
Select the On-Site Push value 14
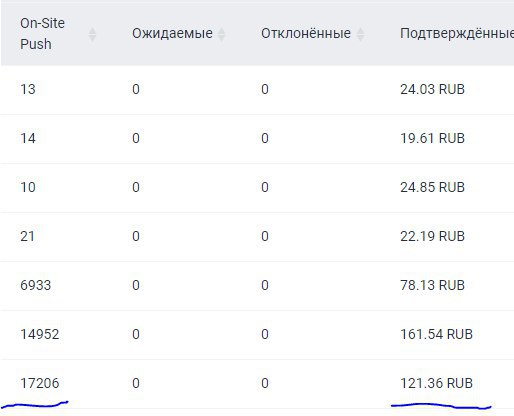(x=28, y=138)
